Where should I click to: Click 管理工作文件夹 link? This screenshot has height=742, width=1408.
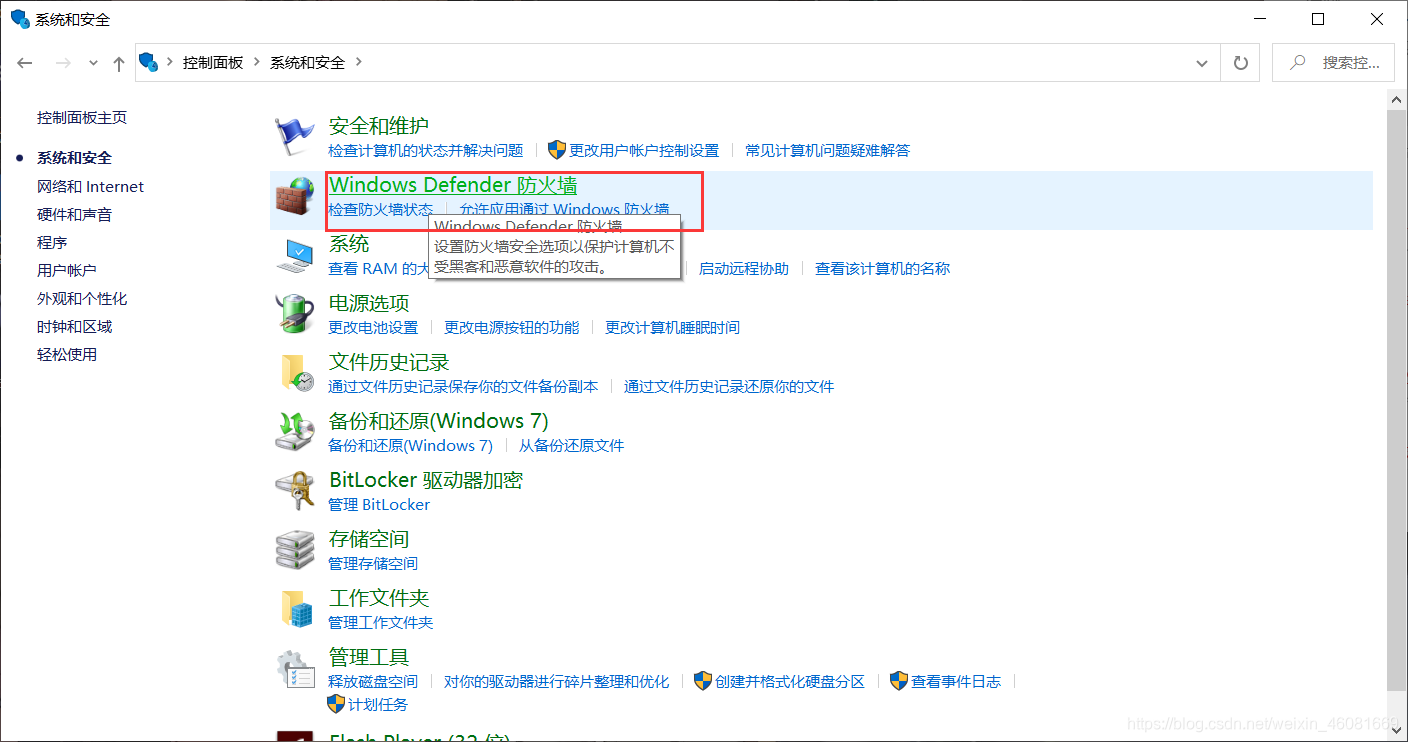[x=381, y=622]
